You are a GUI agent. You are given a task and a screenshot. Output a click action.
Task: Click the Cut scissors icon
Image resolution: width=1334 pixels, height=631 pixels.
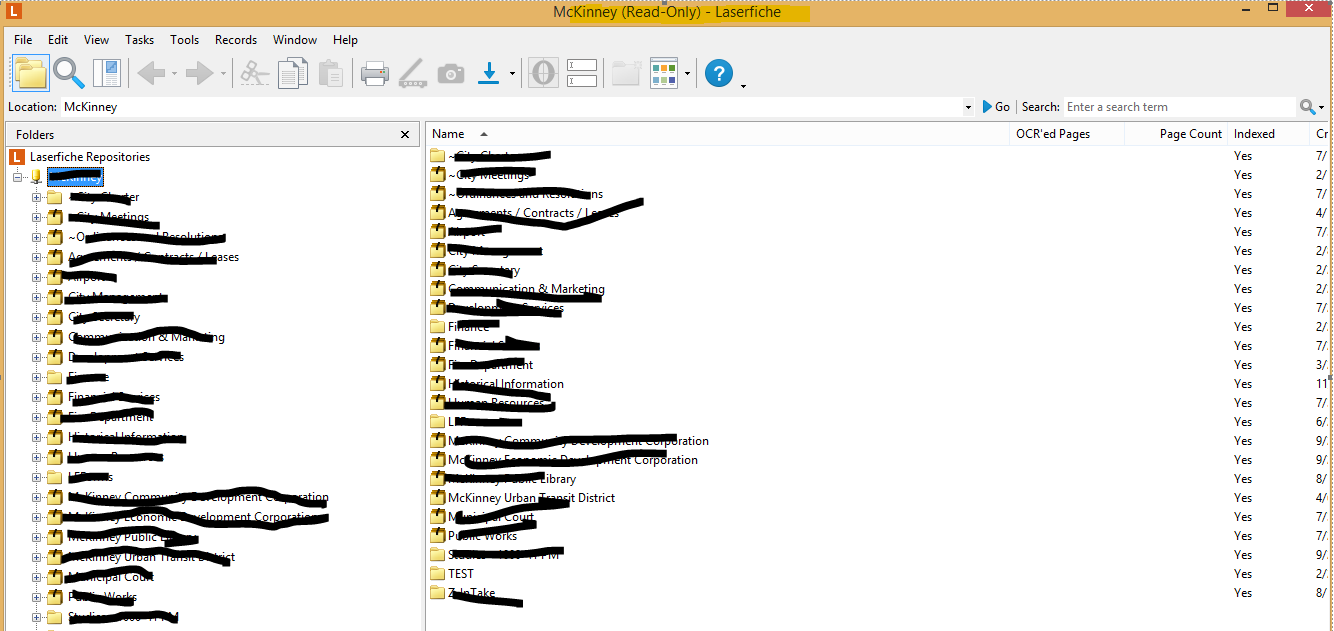coord(255,73)
